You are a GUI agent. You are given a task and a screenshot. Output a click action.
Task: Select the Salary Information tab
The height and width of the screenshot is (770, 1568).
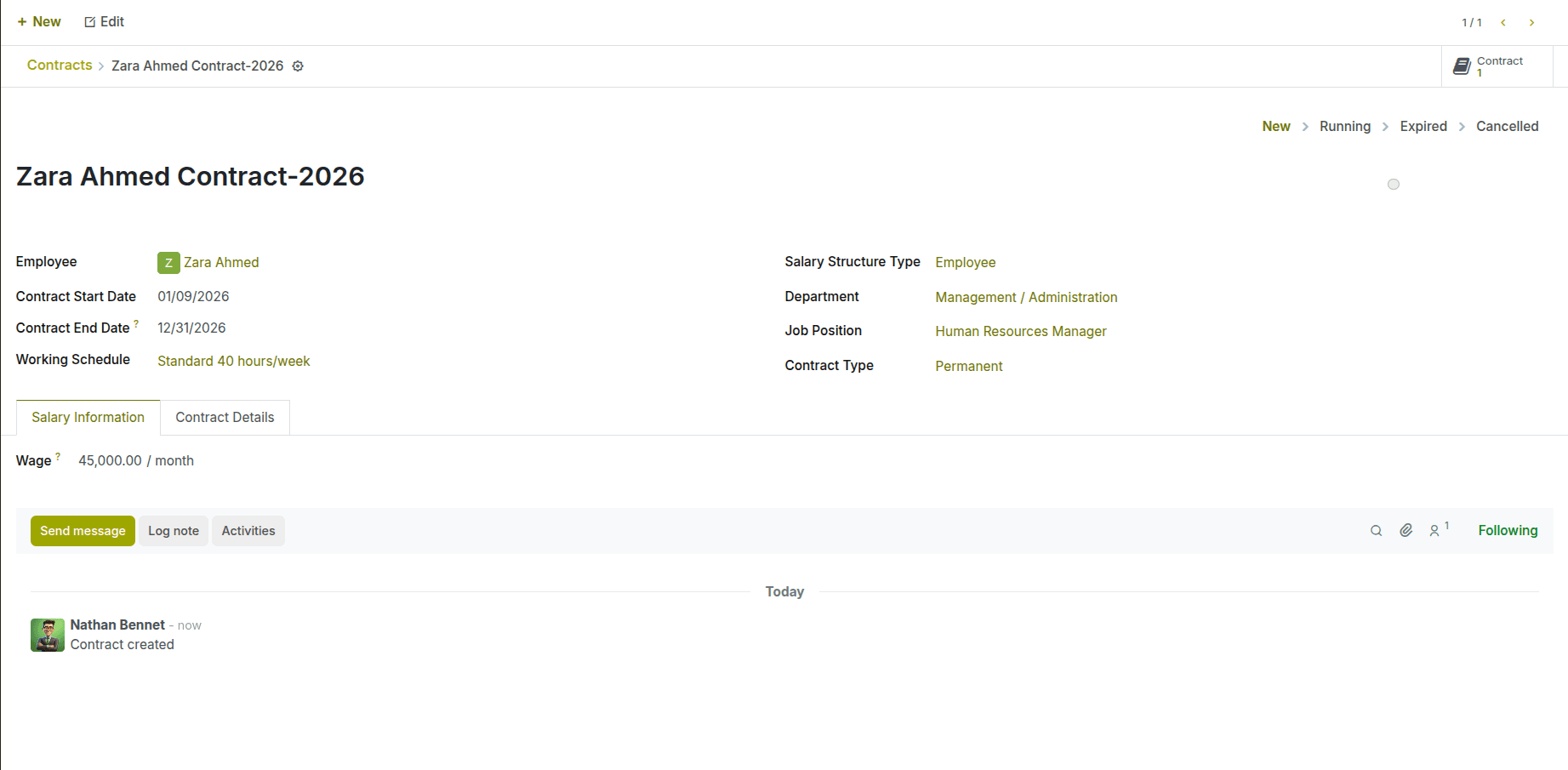(x=88, y=417)
